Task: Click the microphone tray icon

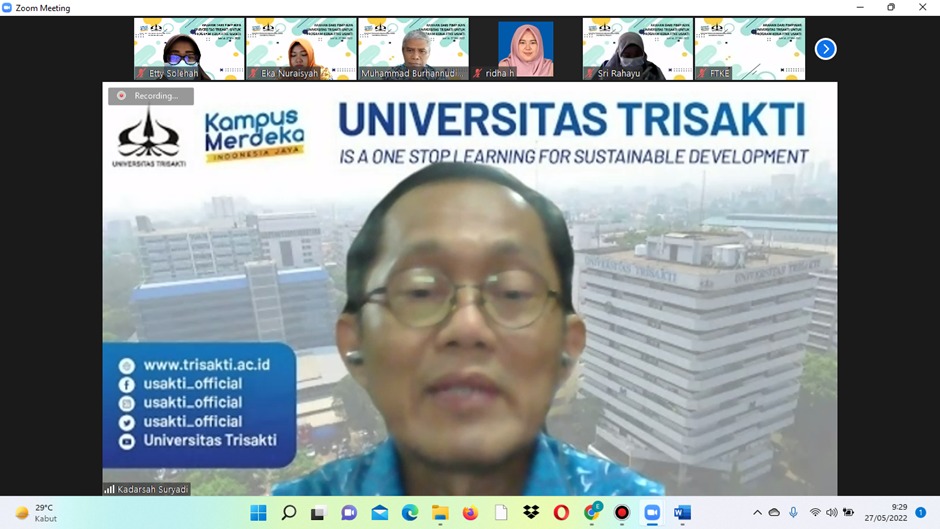Action: coord(793,513)
